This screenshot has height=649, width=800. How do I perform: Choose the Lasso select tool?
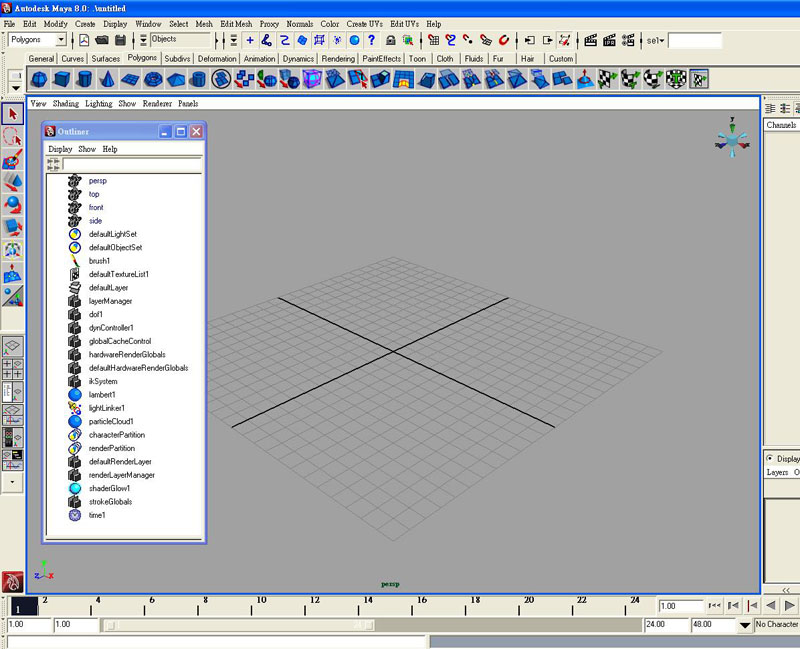click(13, 137)
